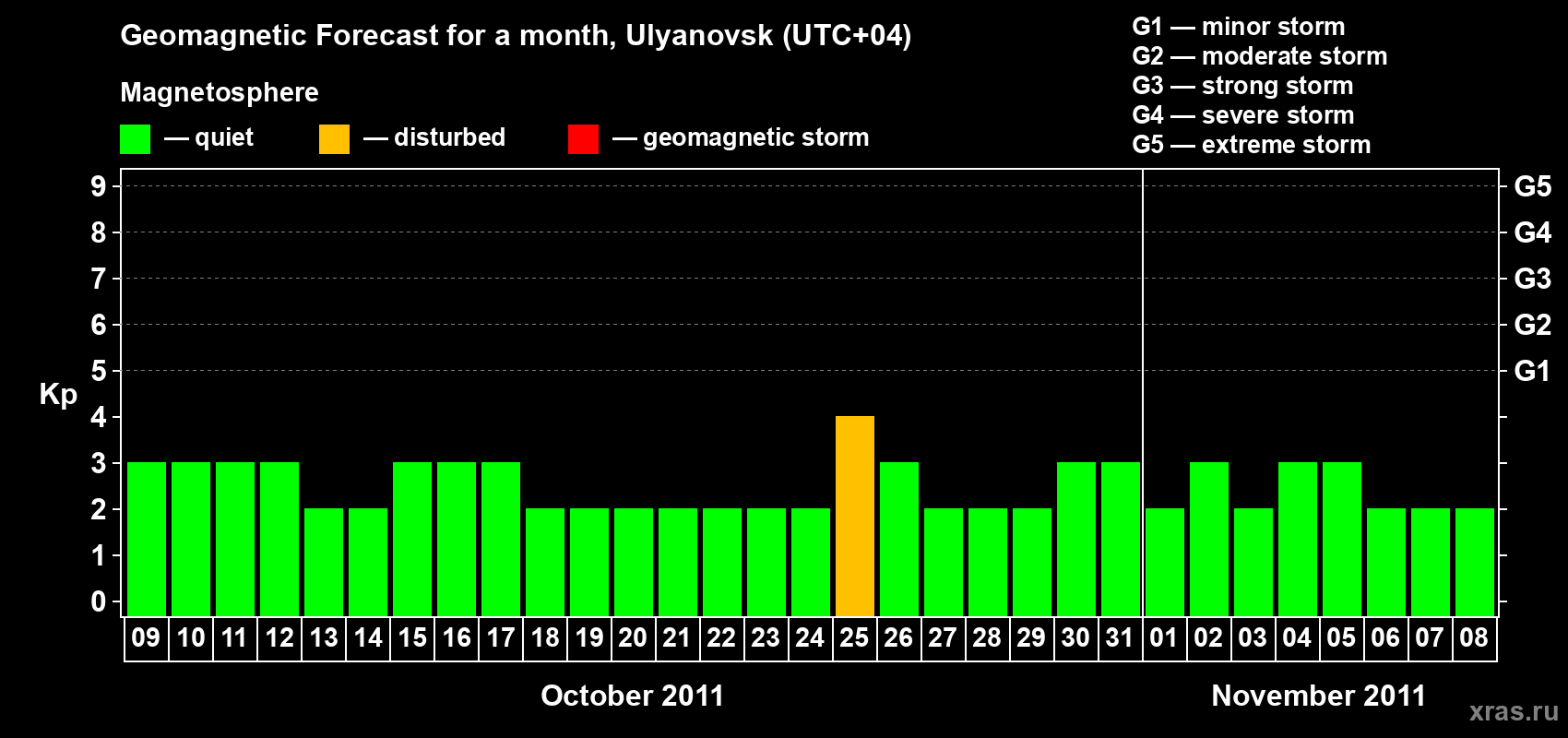Click the date label 20

pyautogui.click(x=633, y=637)
